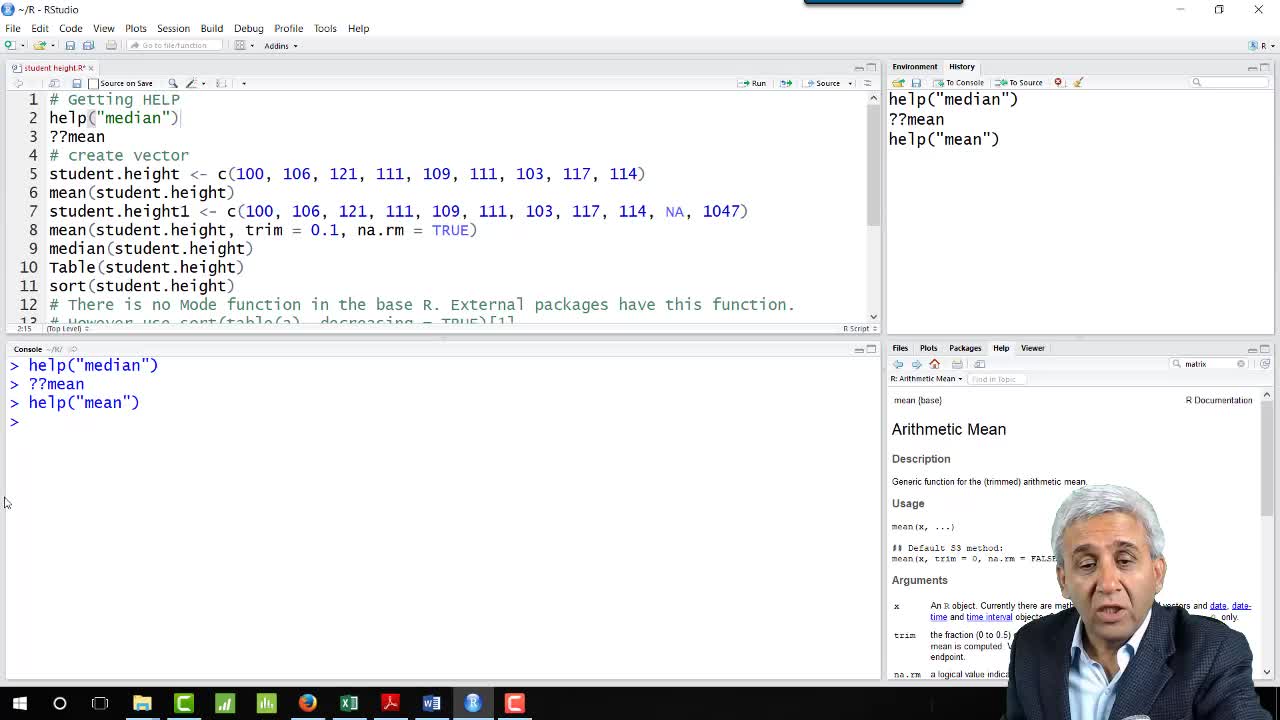Switch to the Plots tab
This screenshot has width=1280, height=720.
click(929, 348)
